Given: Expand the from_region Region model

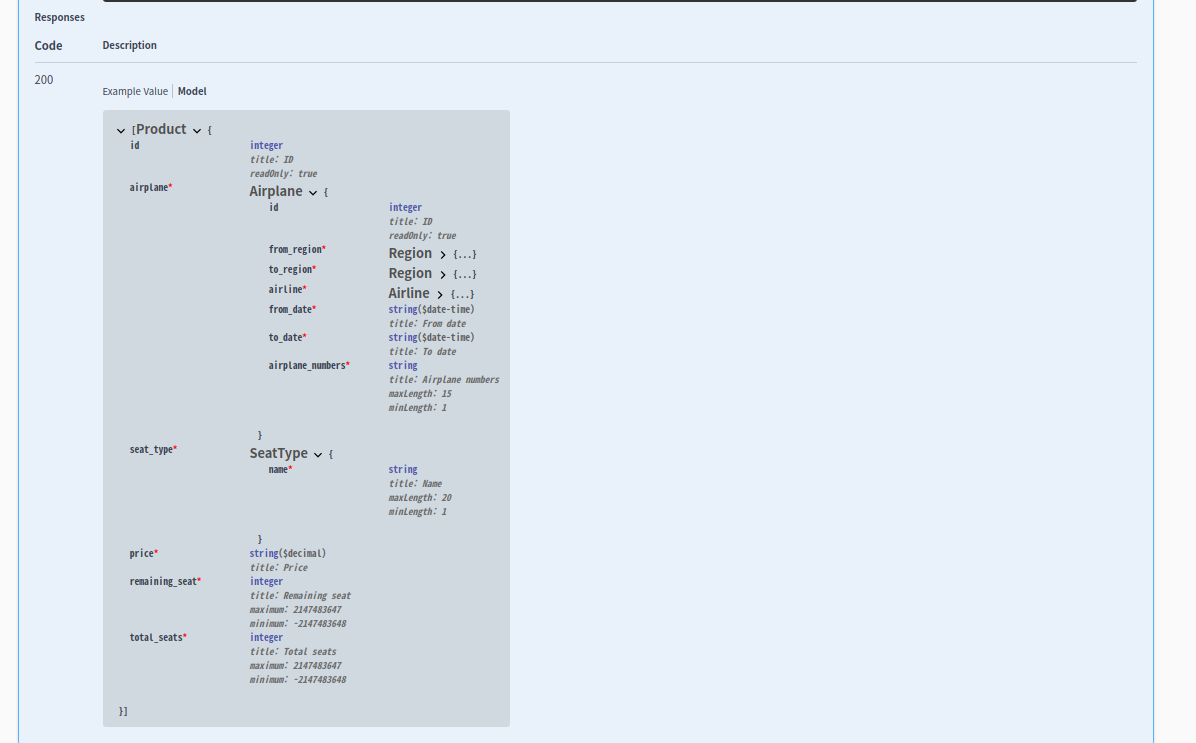Looking at the screenshot, I should [442, 254].
